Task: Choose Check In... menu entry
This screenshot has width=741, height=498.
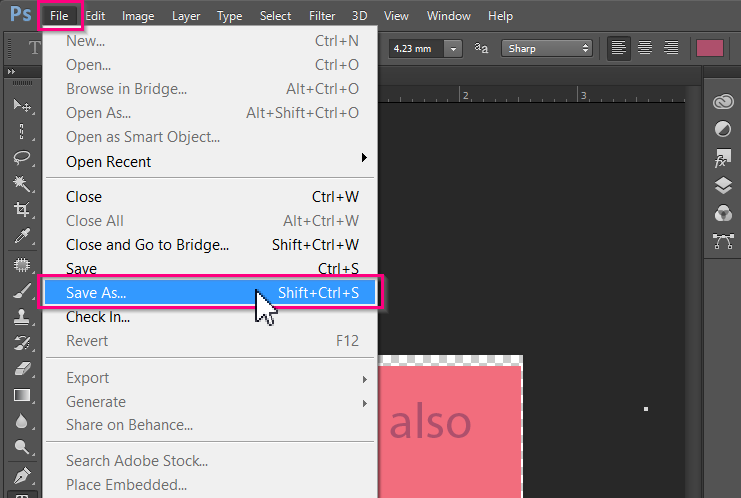Action: 210,317
